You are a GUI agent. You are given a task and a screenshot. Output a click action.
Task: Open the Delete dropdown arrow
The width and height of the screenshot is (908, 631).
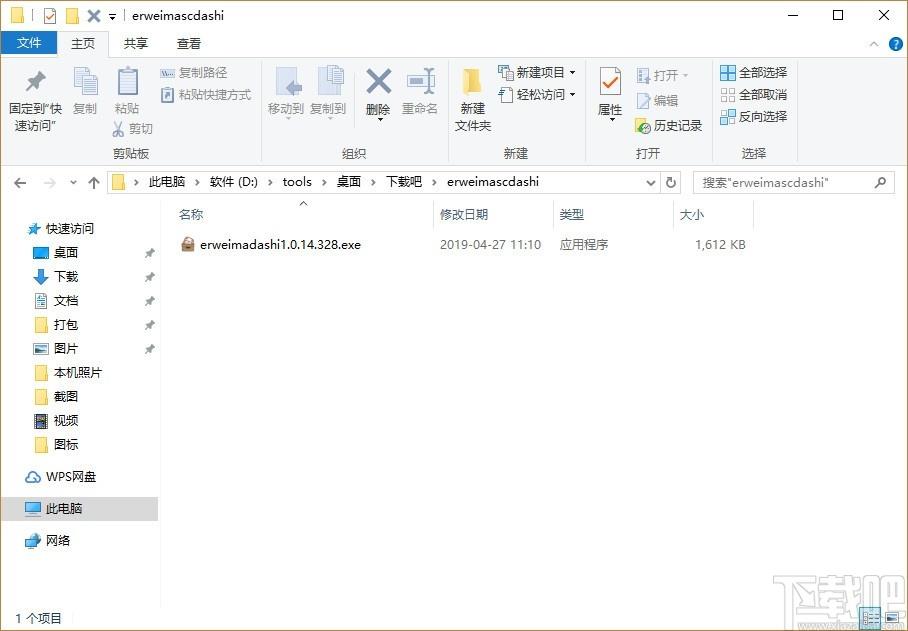pyautogui.click(x=380, y=119)
